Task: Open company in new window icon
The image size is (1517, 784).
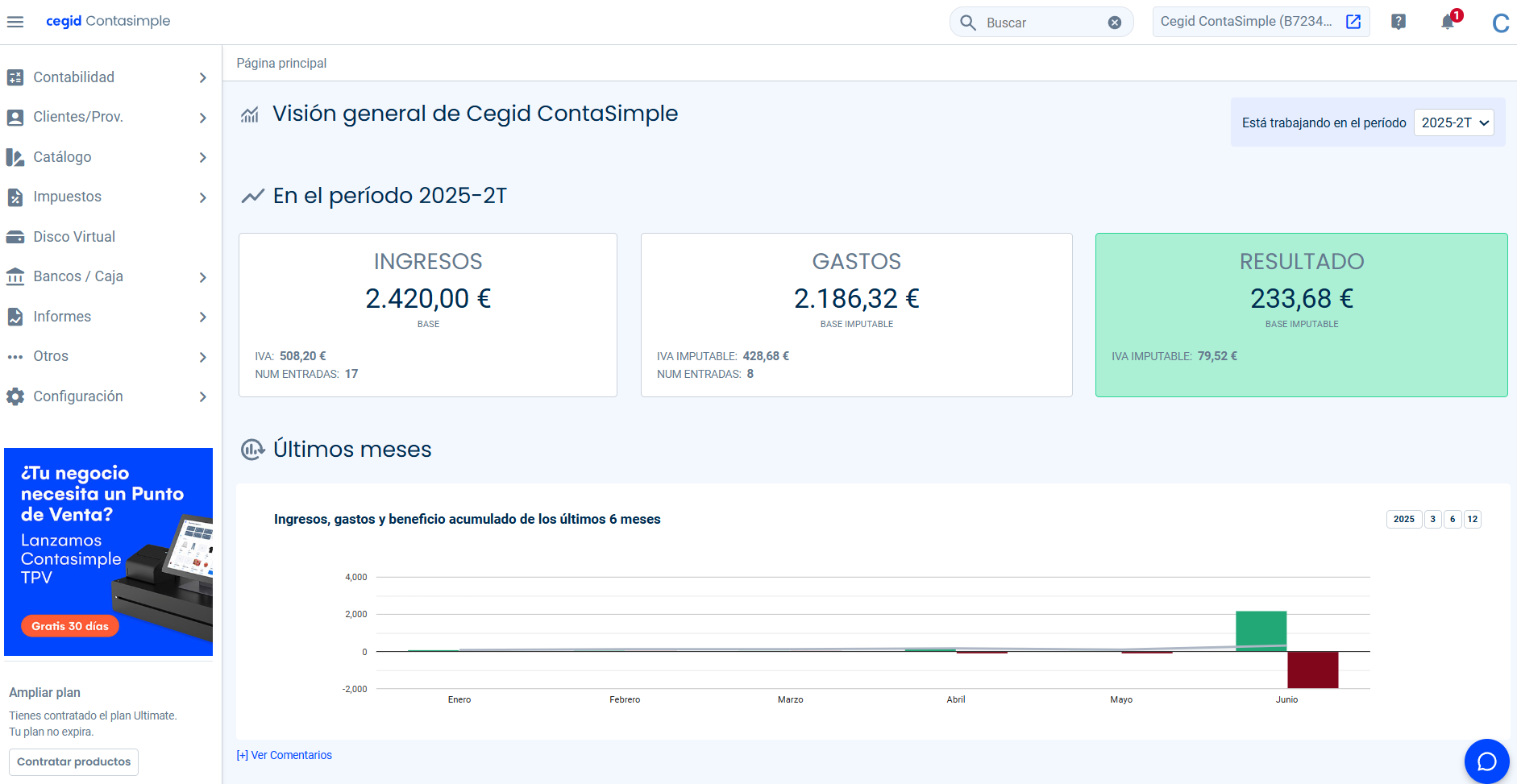Action: [1353, 22]
